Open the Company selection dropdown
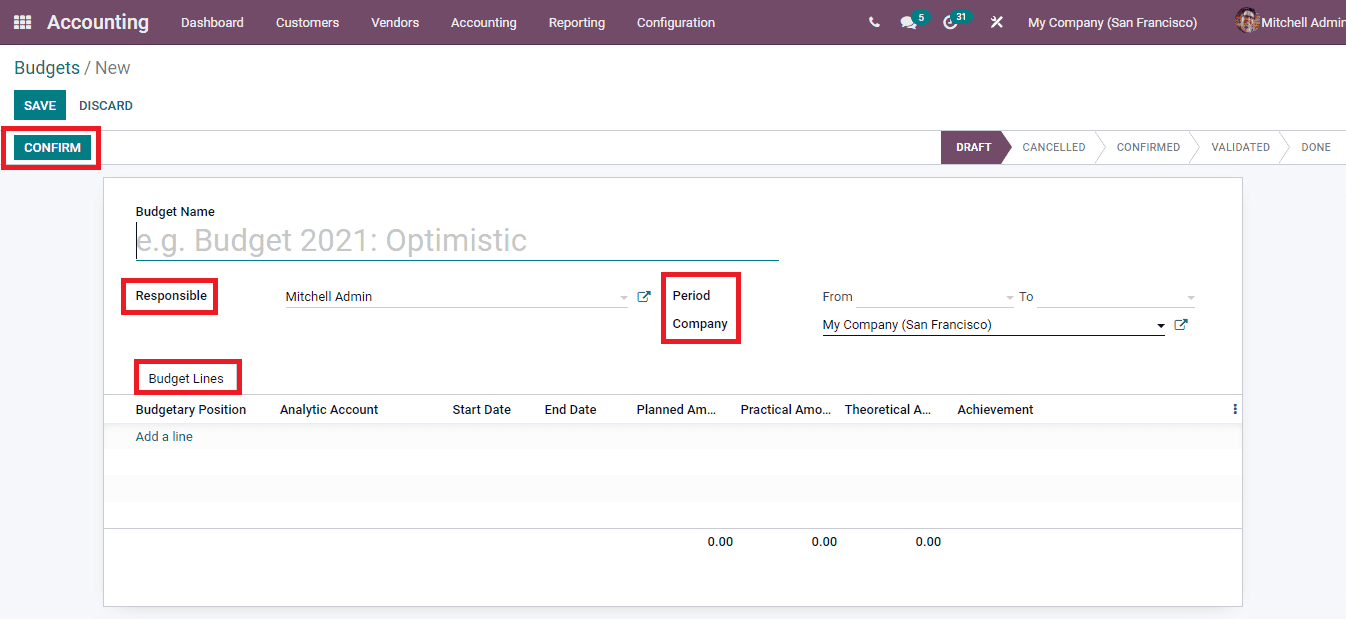1346x619 pixels. point(1160,324)
